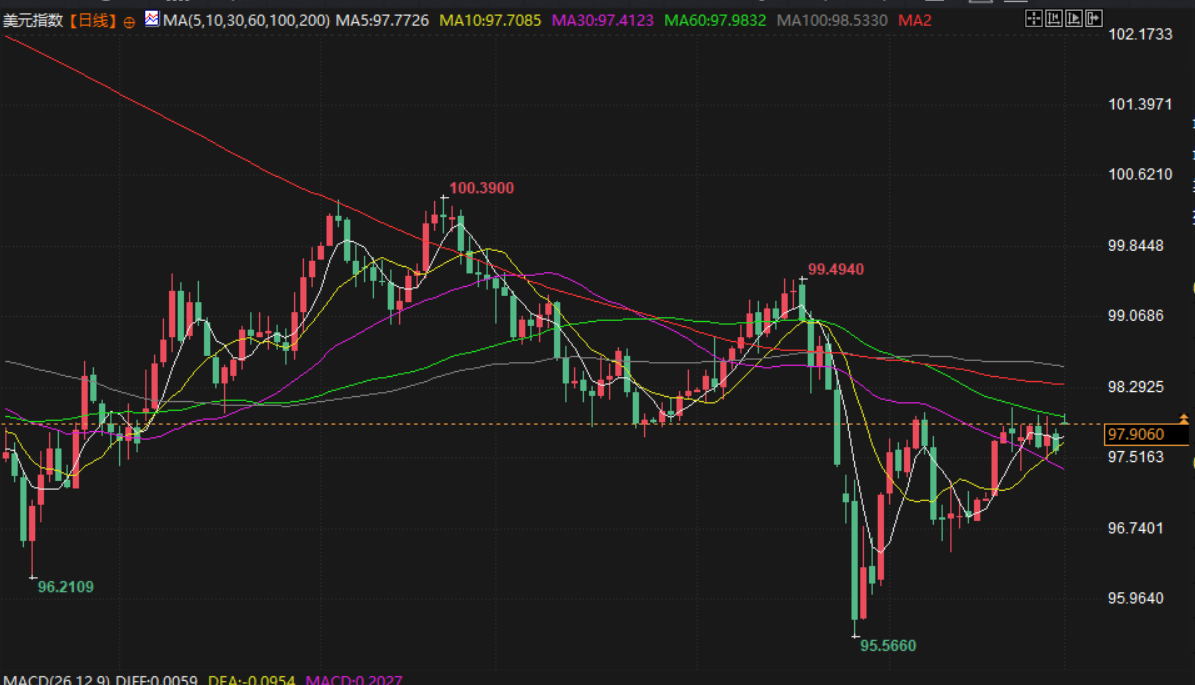The width and height of the screenshot is (1195, 685).
Task: Click the 95.5660 lowest price label
Action: [888, 645]
